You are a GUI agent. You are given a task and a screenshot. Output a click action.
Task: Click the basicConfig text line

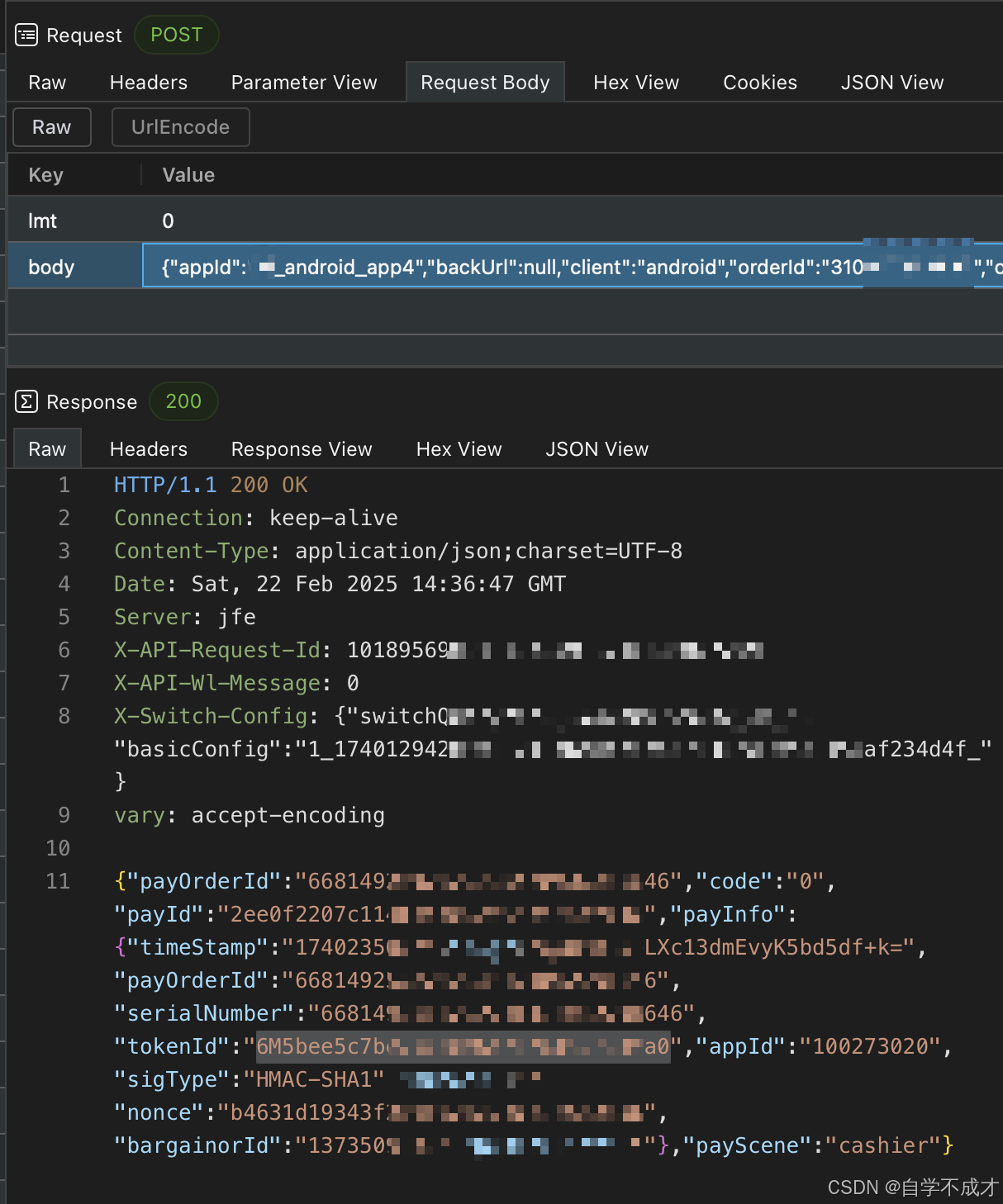[x=553, y=749]
